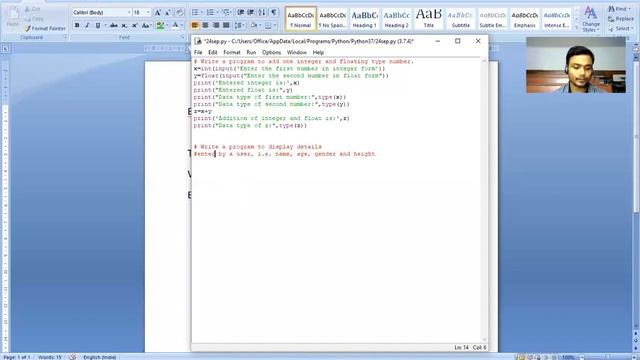640x360 pixels.
Task: Apply text highlight color in Word
Action: [160, 25]
